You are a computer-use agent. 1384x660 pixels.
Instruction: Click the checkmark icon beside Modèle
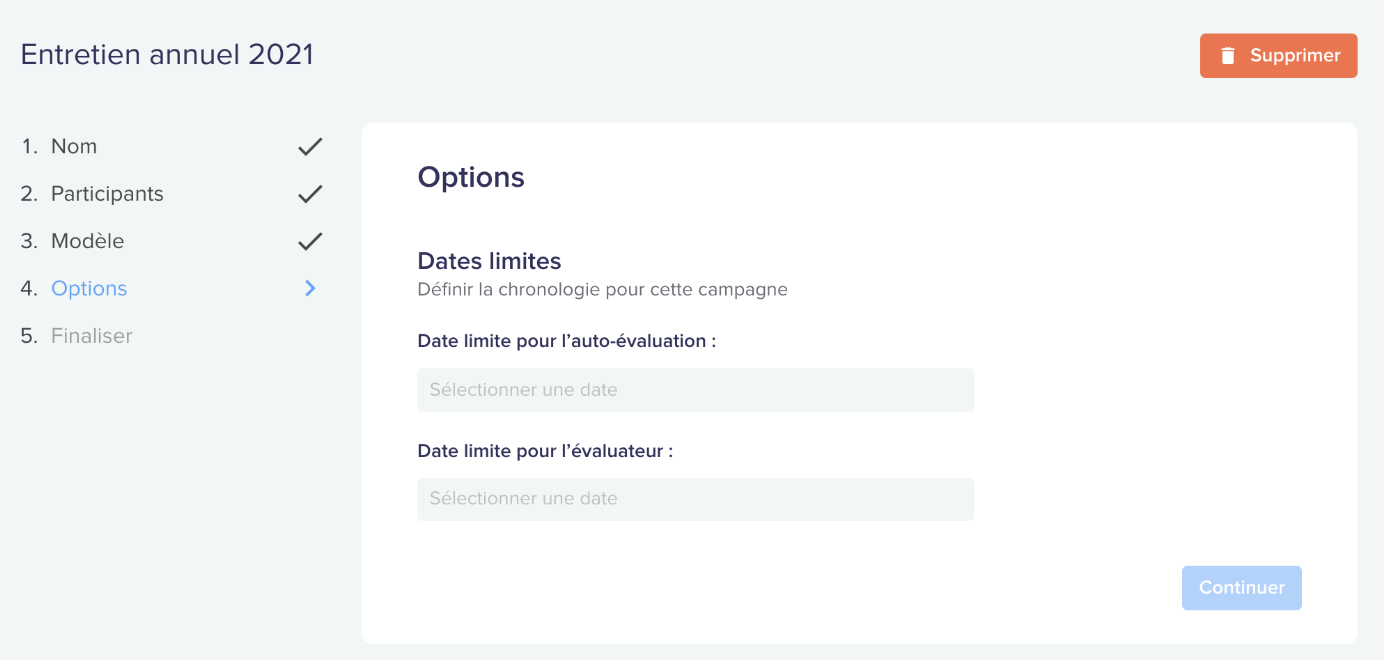(x=310, y=241)
